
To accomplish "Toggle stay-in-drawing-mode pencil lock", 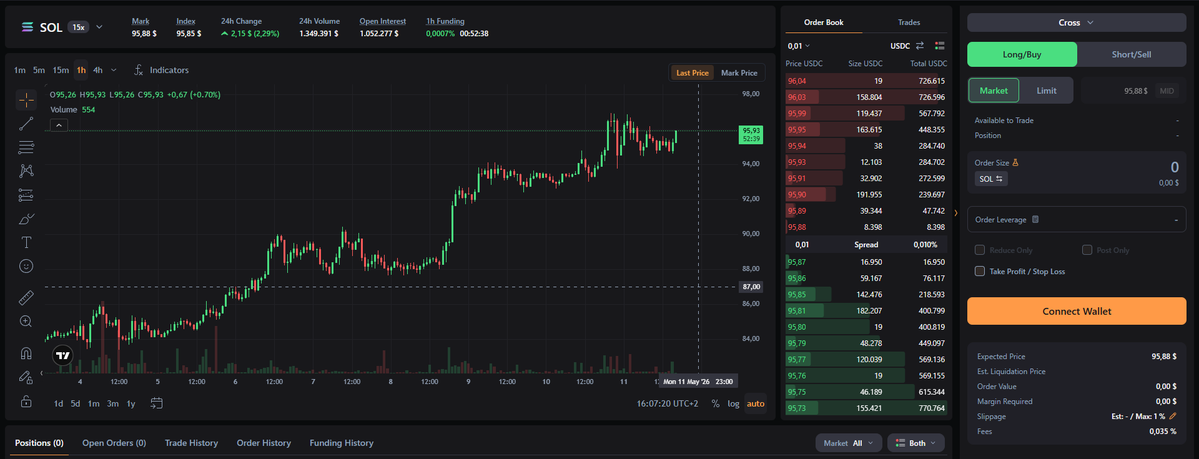I will click(x=26, y=376).
